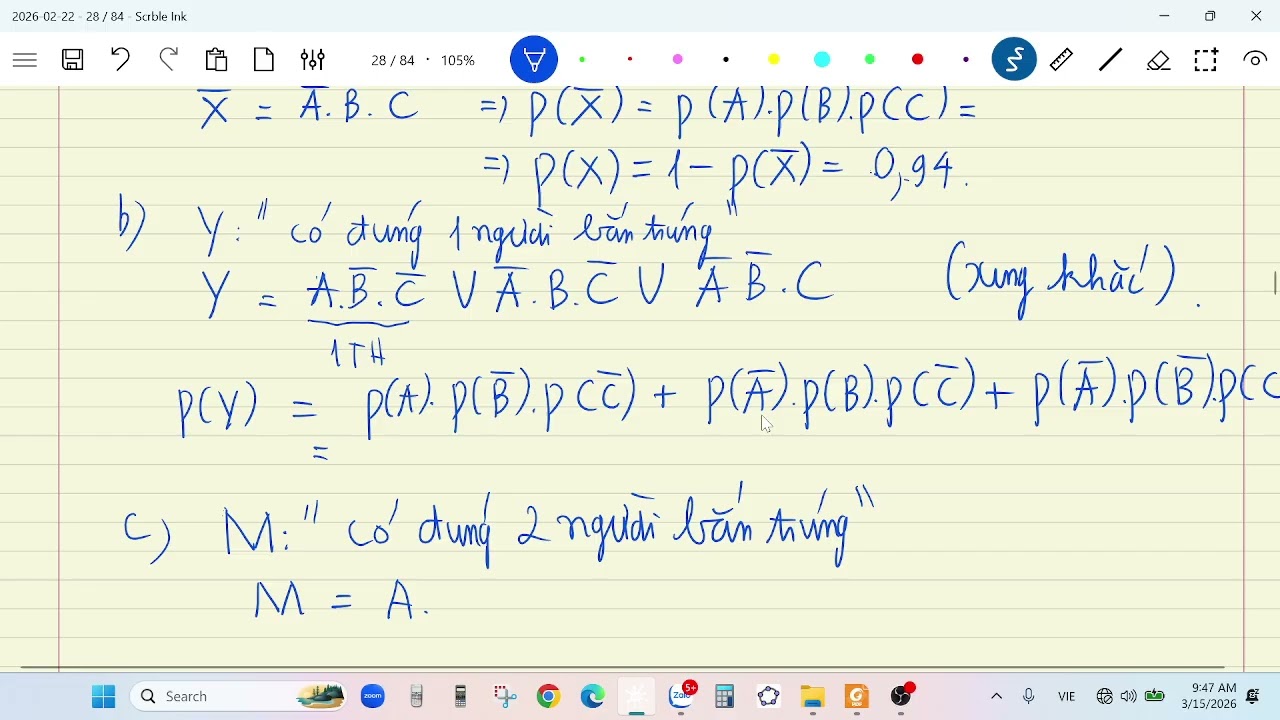Open Microsoft Edge from the taskbar
1280x720 pixels.
(593, 696)
